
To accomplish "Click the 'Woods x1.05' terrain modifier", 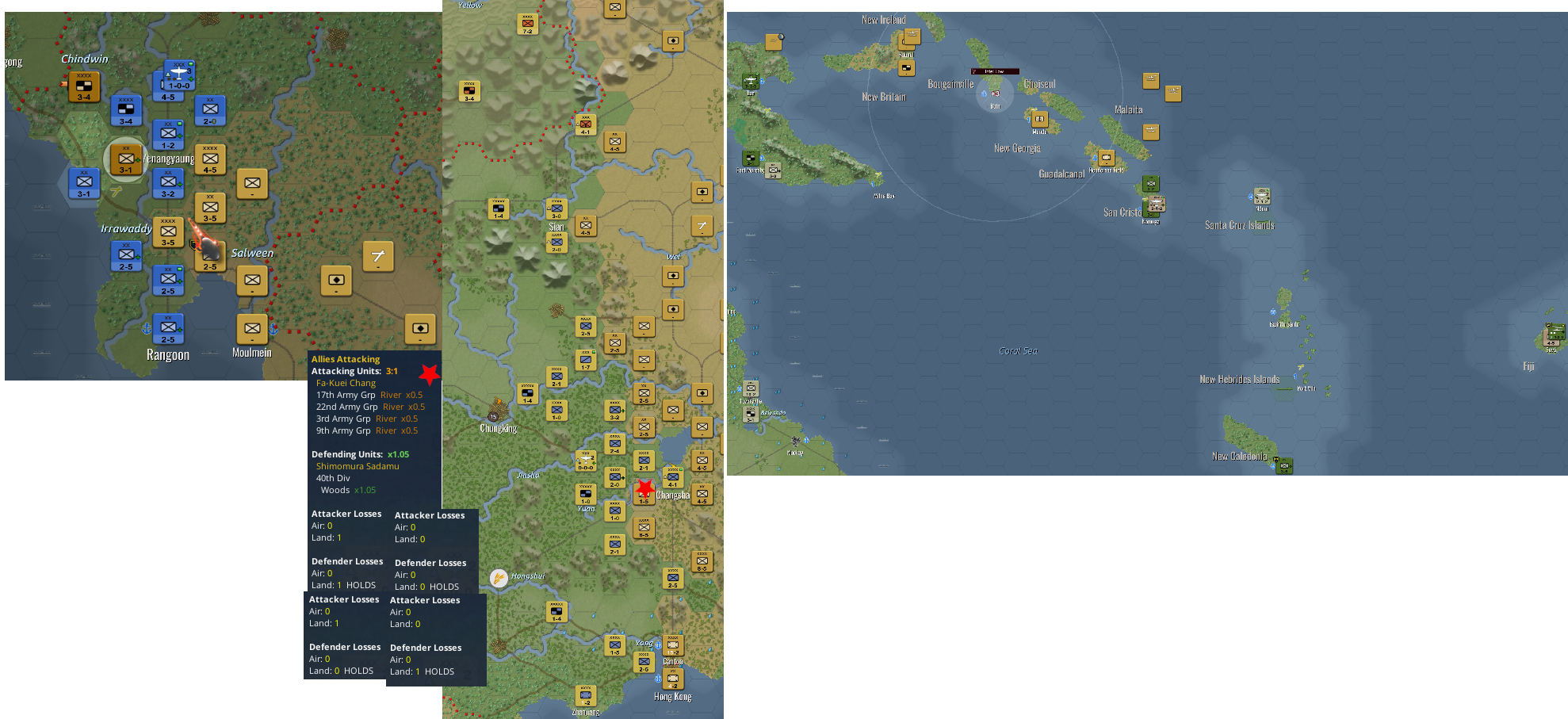I will pyautogui.click(x=348, y=490).
